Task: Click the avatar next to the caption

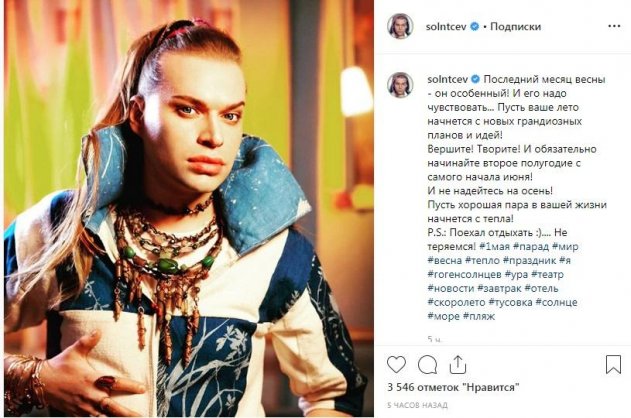Action: click(400, 85)
